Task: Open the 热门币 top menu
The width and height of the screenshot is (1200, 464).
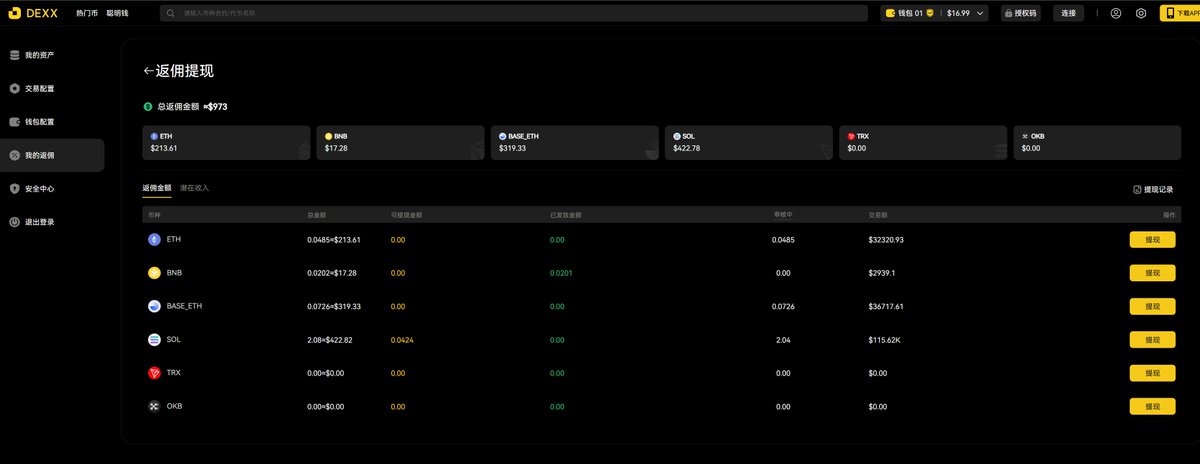Action: pos(87,13)
